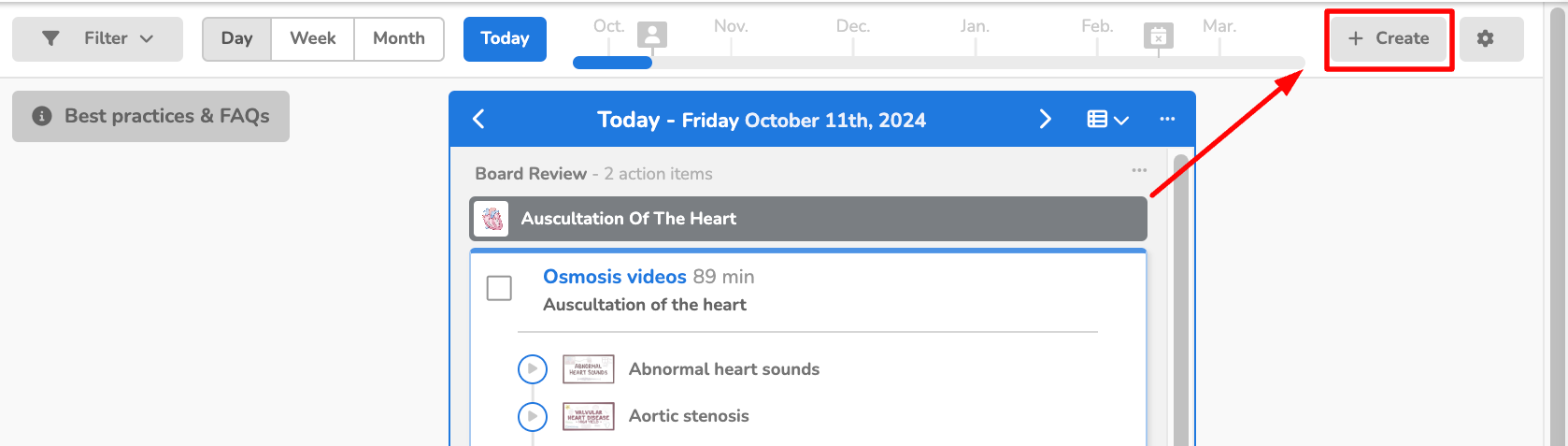Switch to Month view

click(x=398, y=39)
